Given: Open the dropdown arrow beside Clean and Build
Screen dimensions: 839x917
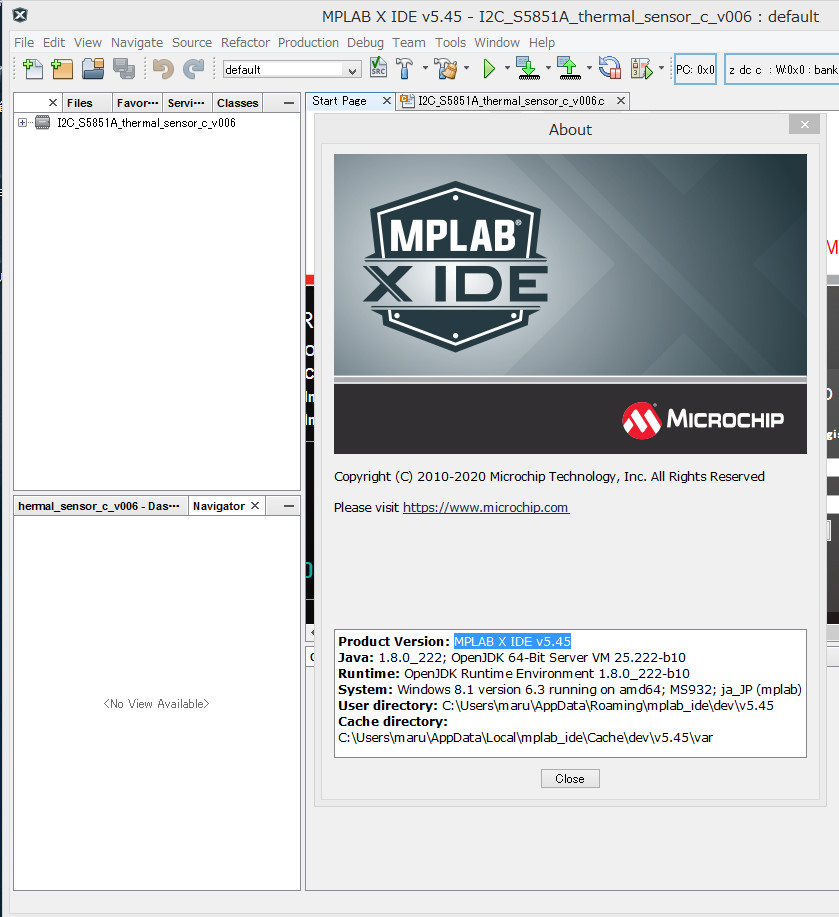Looking at the screenshot, I should 467,68.
